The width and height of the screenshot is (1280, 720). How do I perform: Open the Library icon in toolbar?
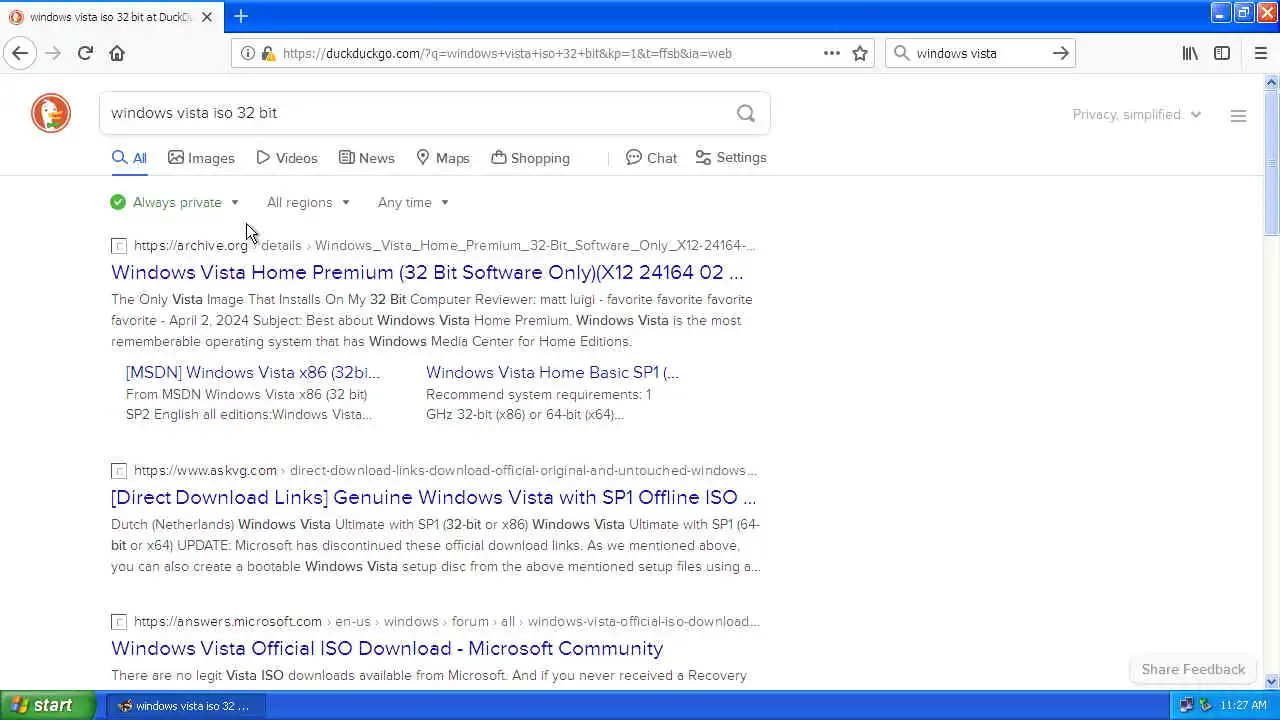click(x=1190, y=53)
